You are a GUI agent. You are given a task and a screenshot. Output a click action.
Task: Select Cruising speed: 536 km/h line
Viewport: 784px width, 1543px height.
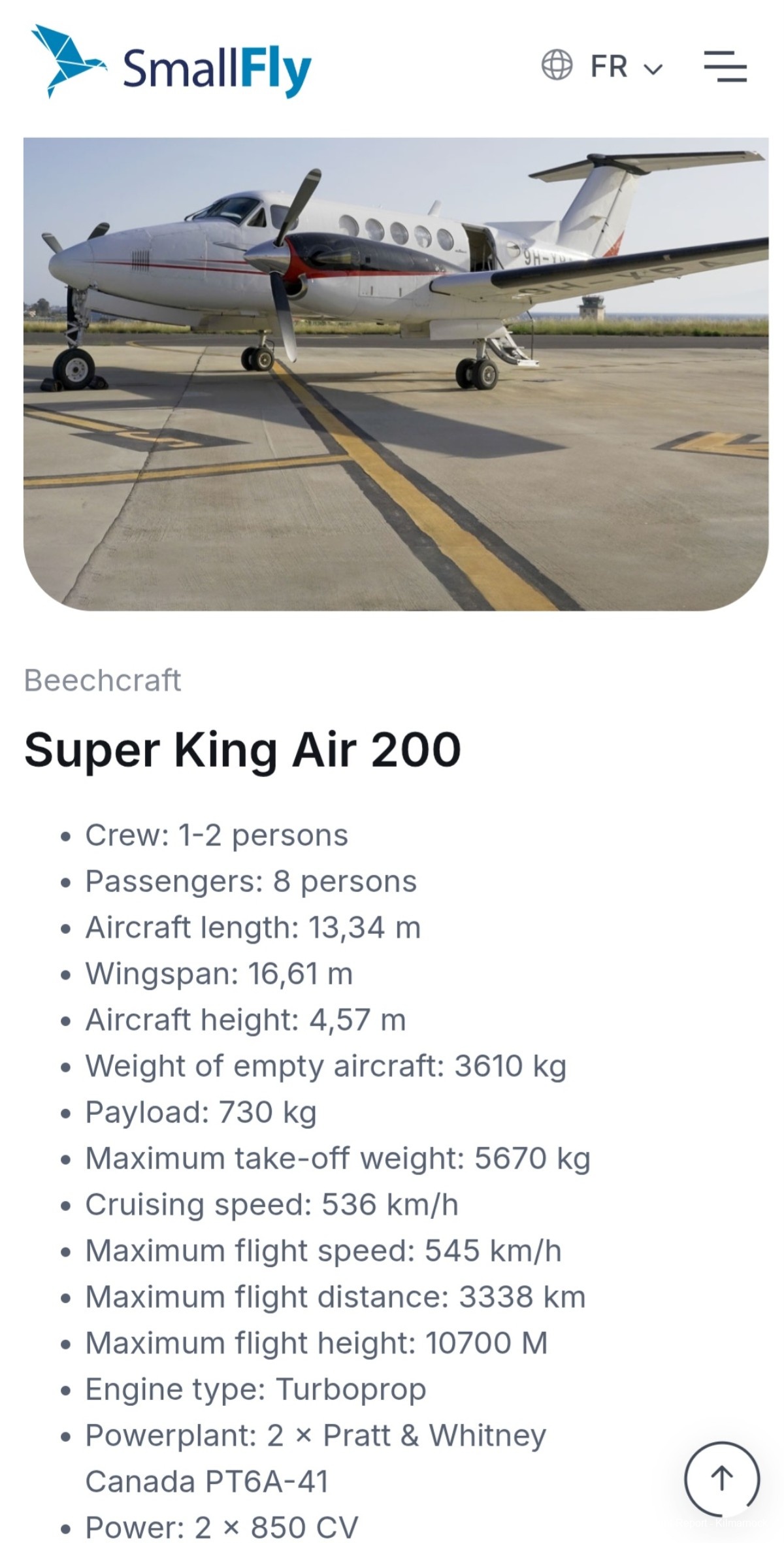tap(272, 1204)
